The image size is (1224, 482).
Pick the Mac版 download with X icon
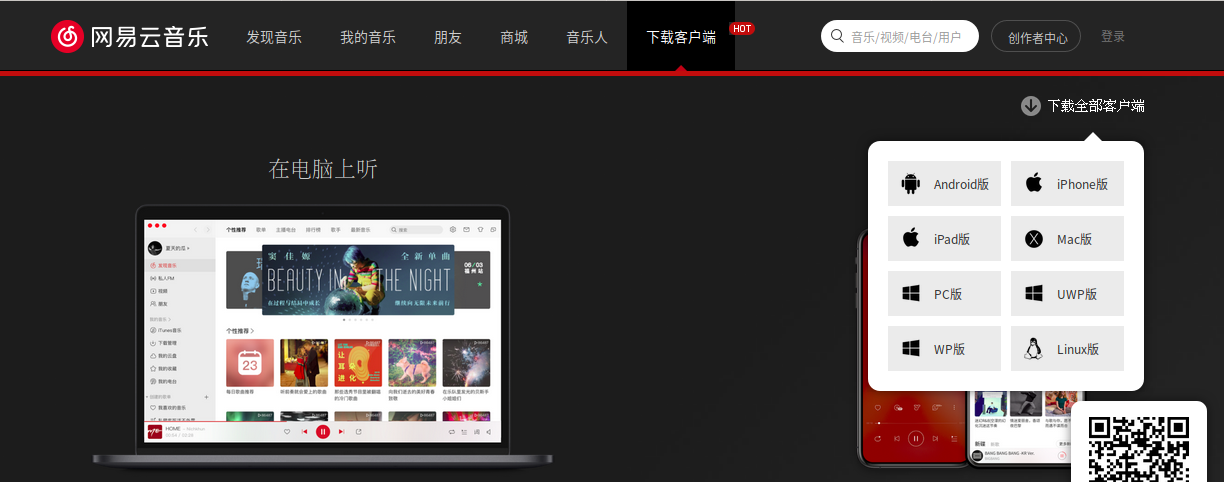1067,239
